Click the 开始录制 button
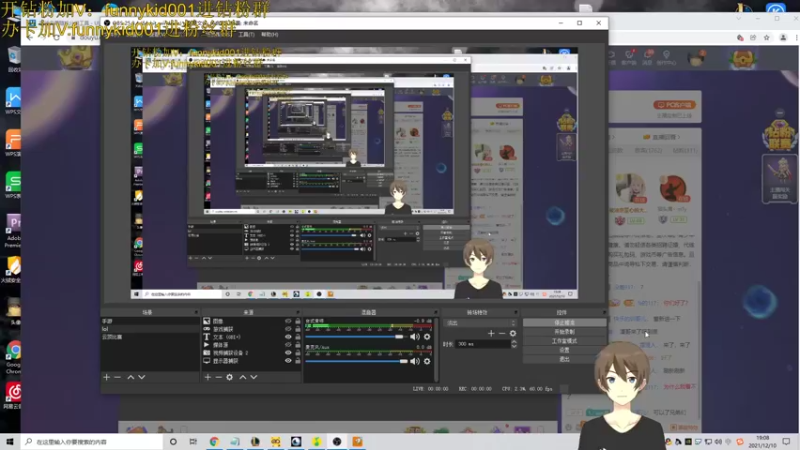 (564, 332)
